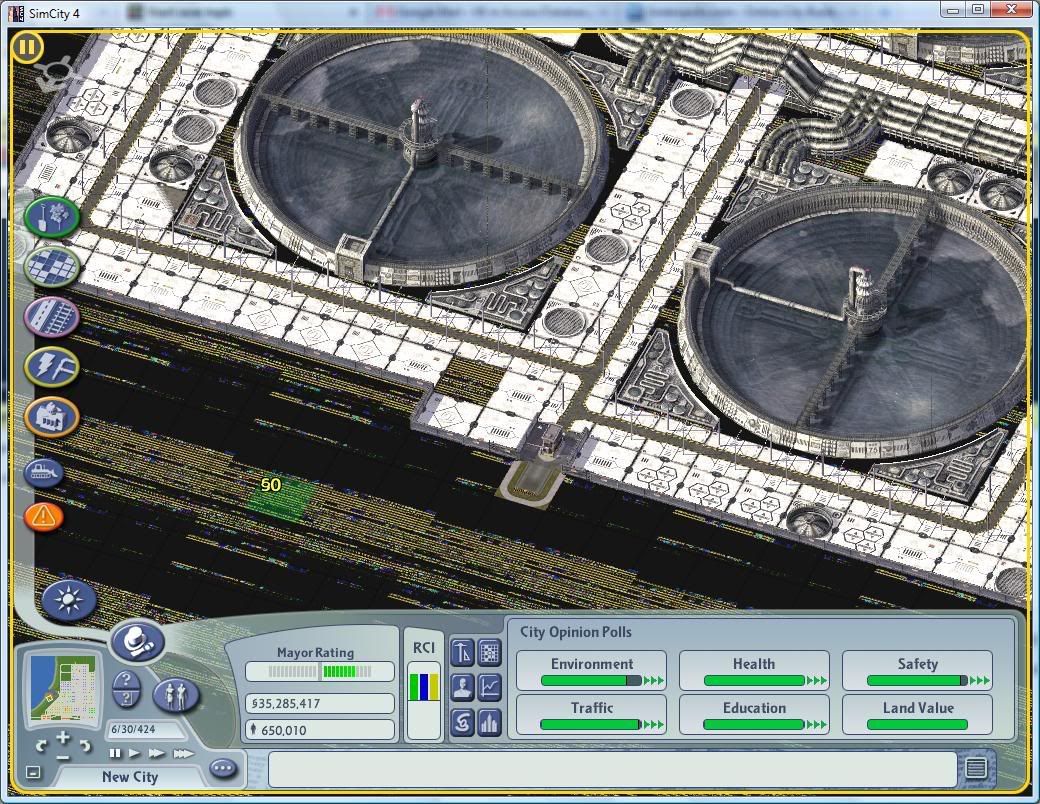Open the Utilities tools lightning bolt icon
This screenshot has height=804, width=1040.
(x=52, y=366)
